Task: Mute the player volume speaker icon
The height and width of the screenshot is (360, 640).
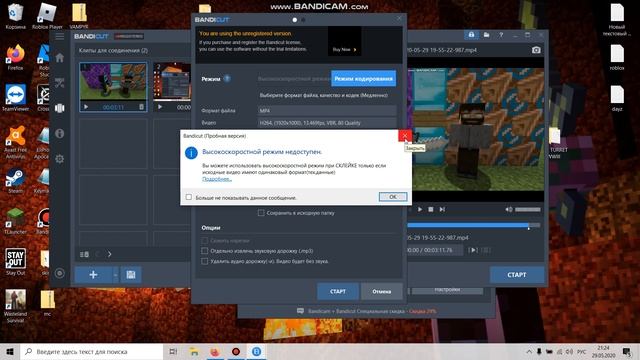Action: tap(509, 209)
